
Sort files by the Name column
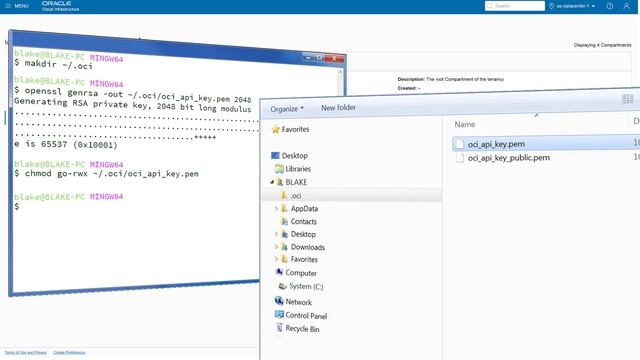click(464, 124)
